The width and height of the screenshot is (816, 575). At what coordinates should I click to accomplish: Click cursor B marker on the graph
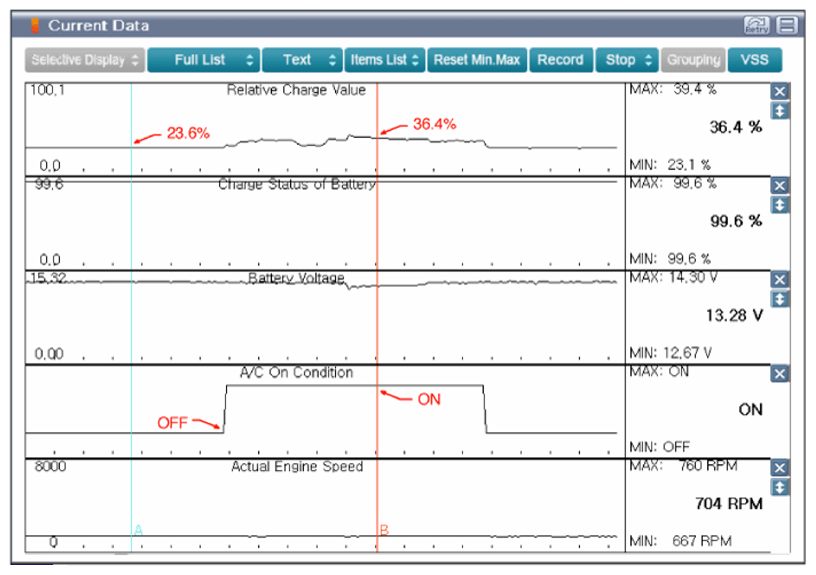(x=381, y=530)
